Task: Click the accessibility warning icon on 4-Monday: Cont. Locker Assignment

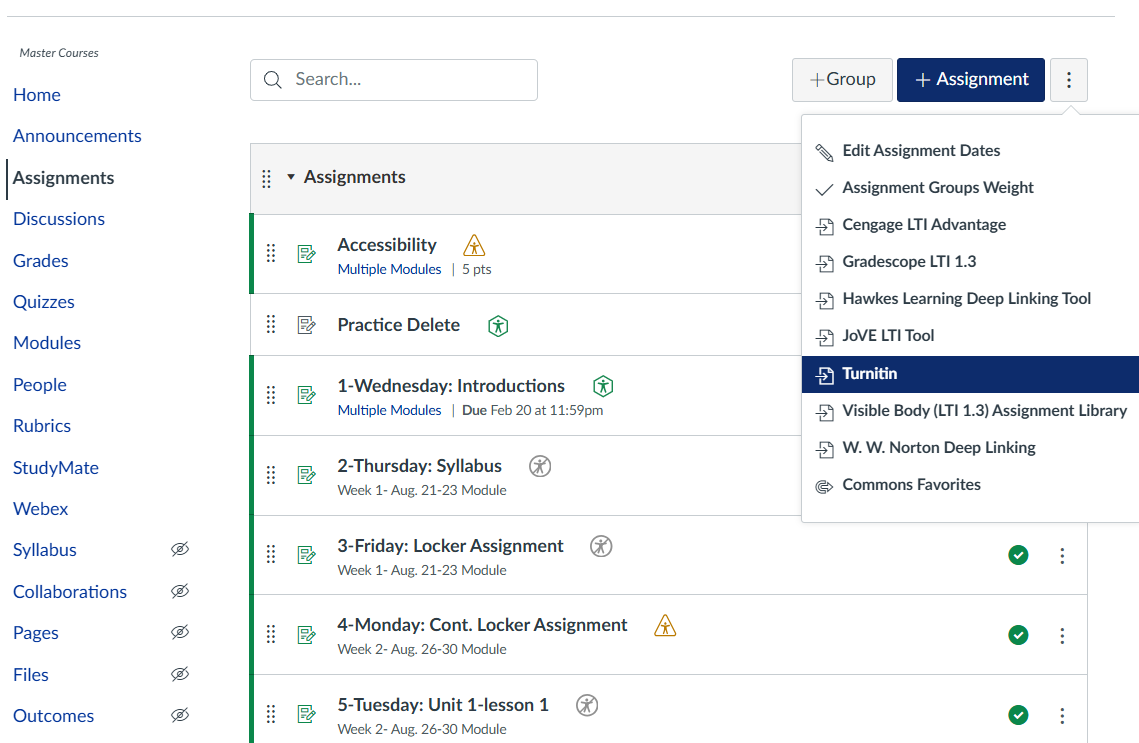Action: pyautogui.click(x=665, y=625)
